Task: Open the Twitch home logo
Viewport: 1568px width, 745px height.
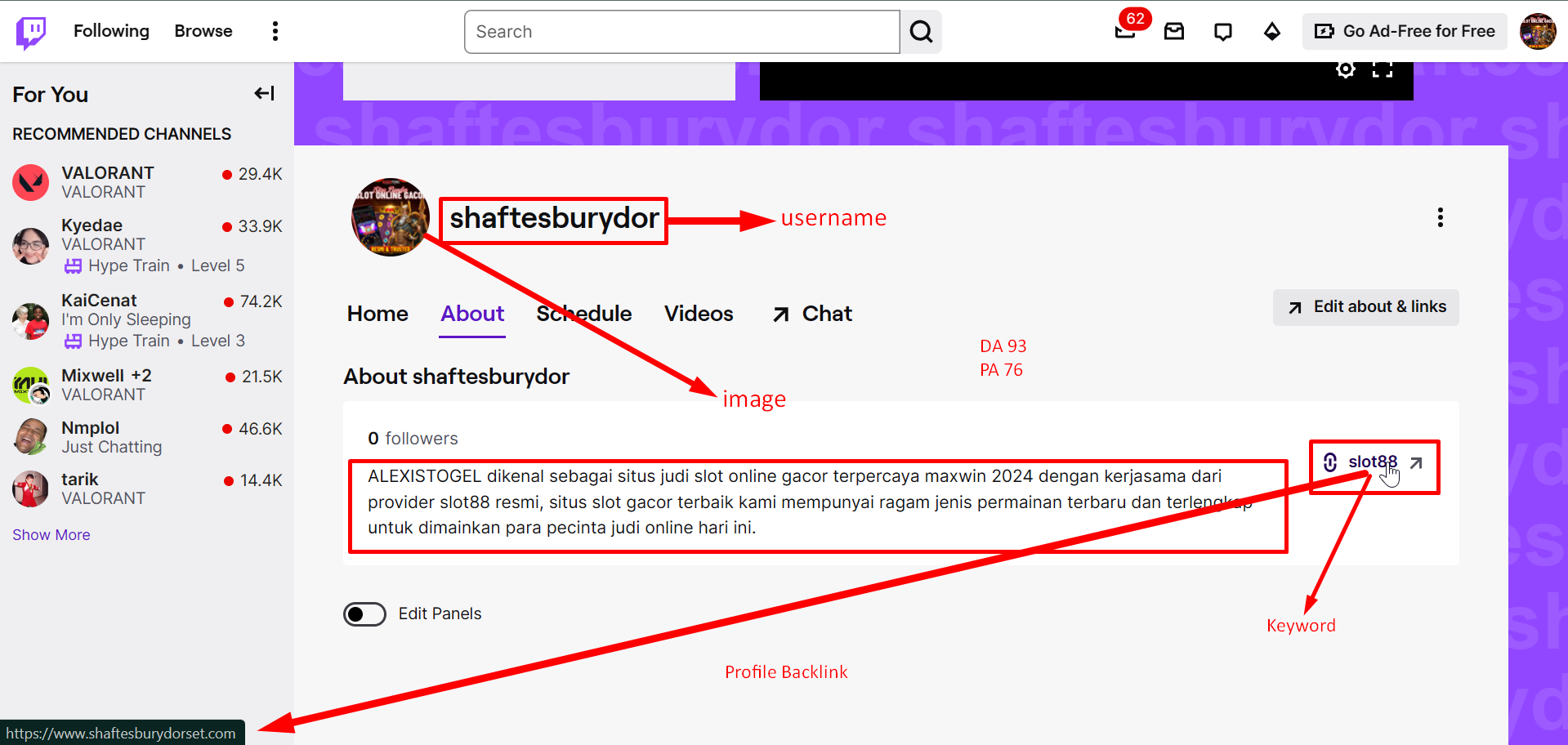Action: 31,32
